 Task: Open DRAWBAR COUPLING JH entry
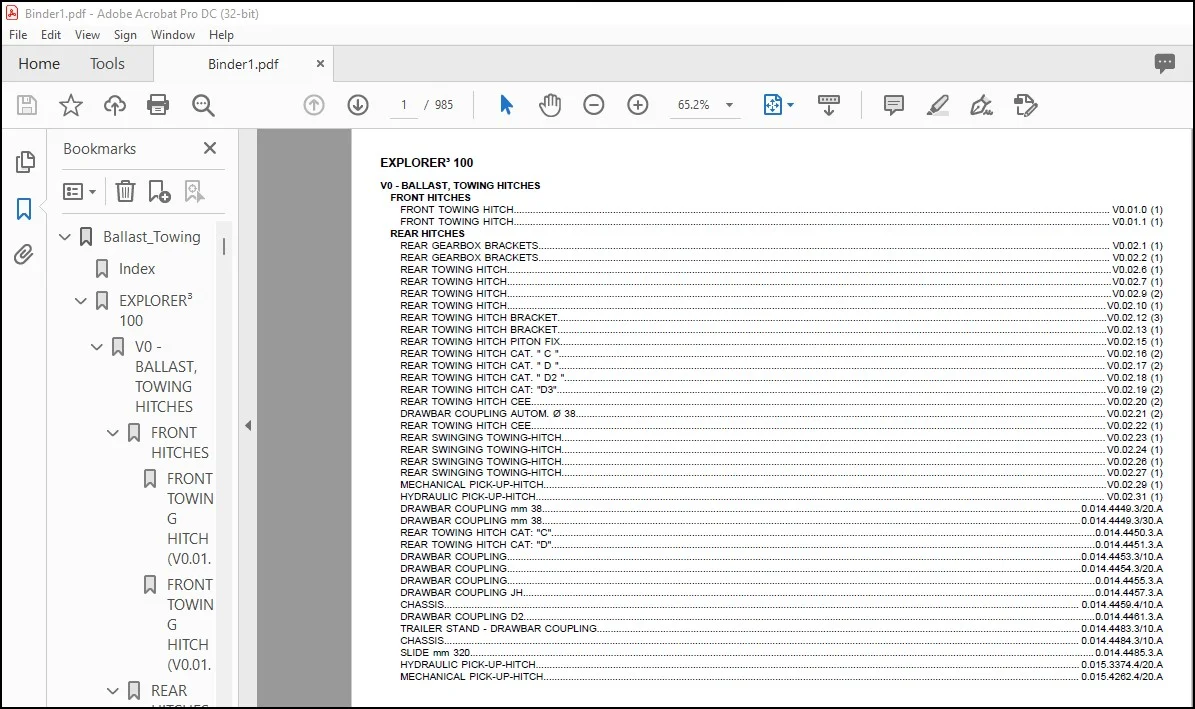[781, 592]
